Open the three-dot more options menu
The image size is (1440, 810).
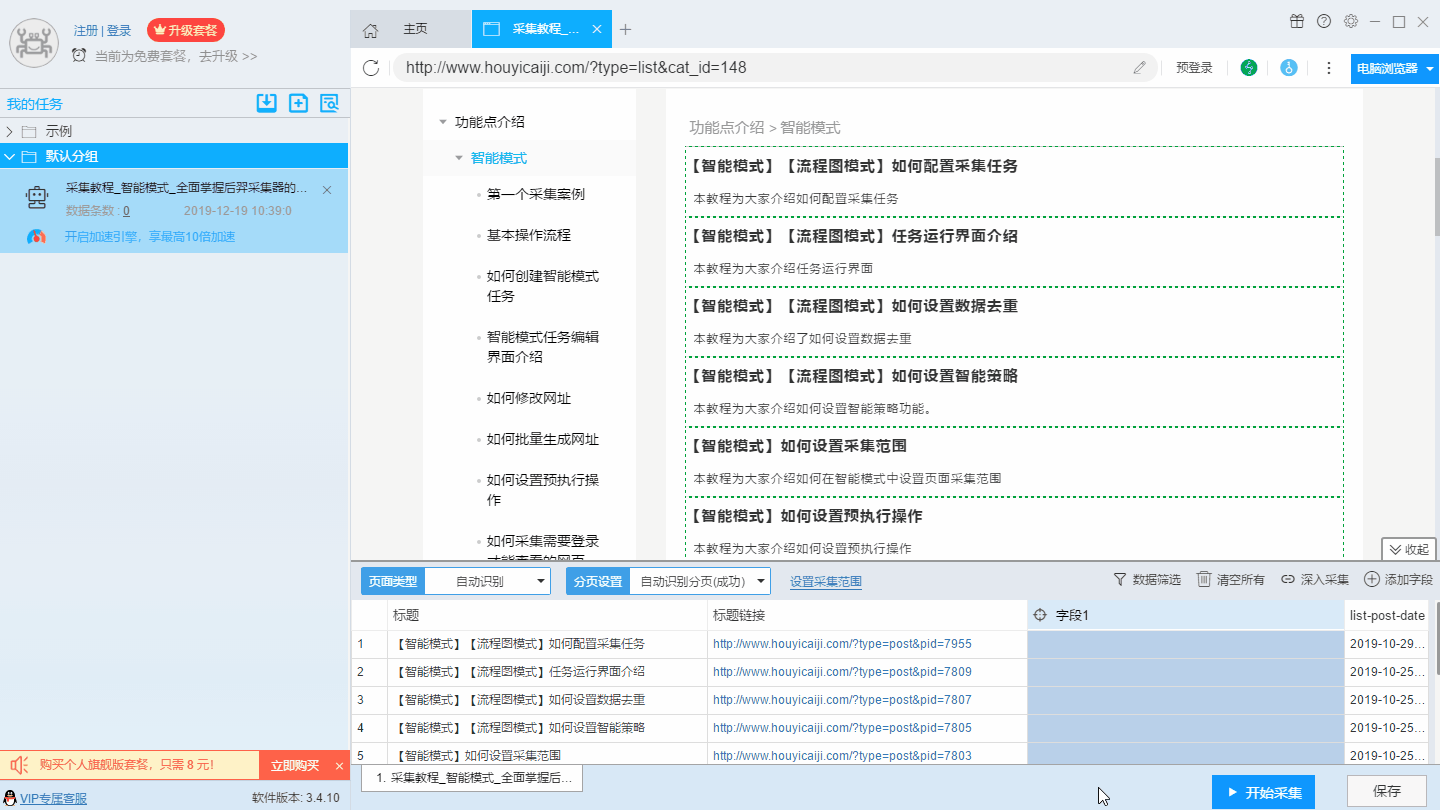[1329, 68]
